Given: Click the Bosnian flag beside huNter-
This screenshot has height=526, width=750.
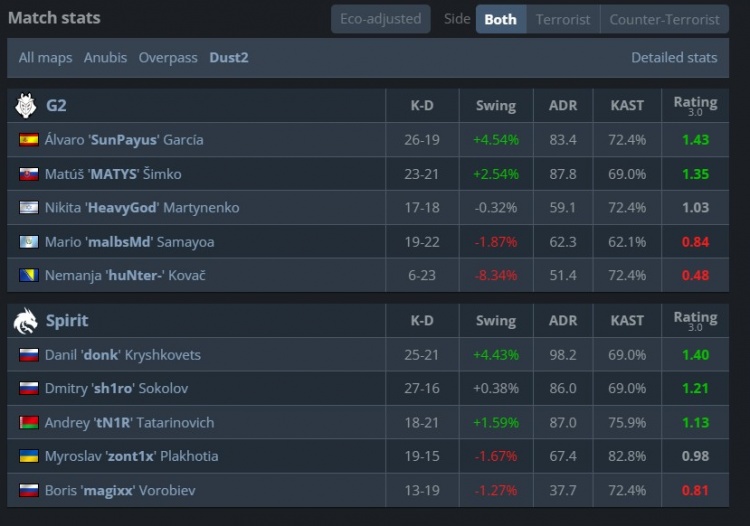Looking at the screenshot, I should click(x=28, y=276).
